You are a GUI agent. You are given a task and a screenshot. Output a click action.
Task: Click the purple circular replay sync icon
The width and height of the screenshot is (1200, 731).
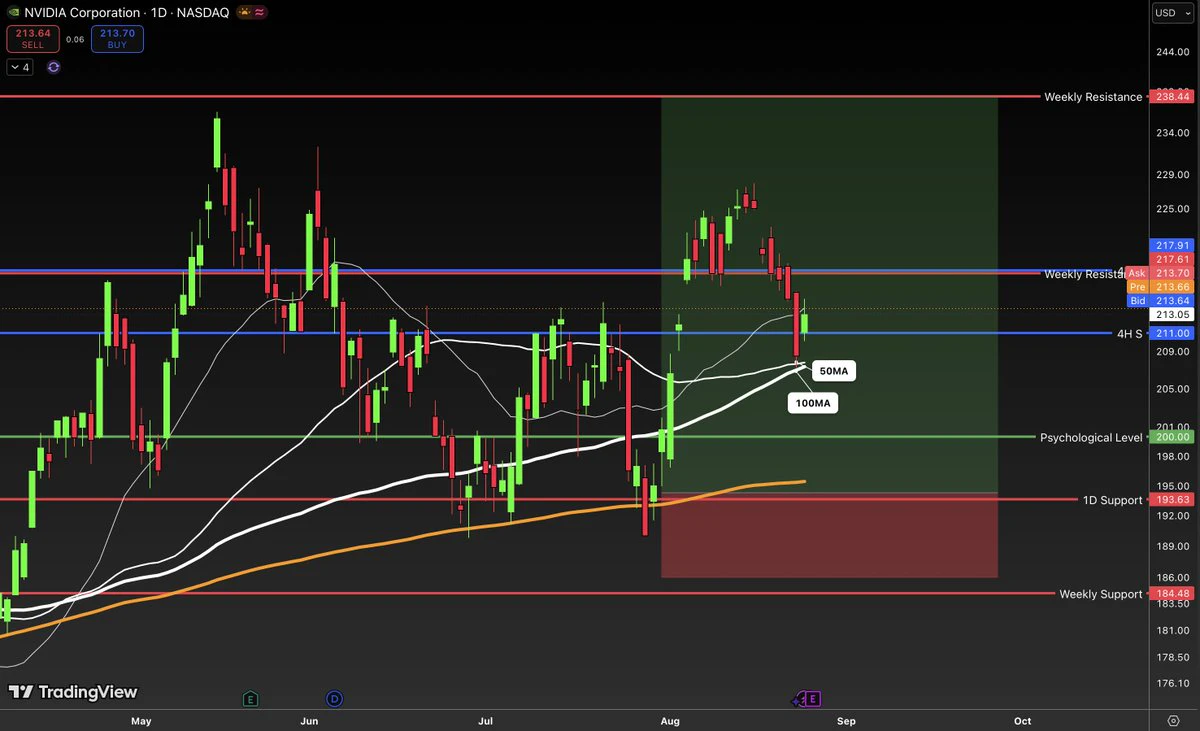coord(53,67)
